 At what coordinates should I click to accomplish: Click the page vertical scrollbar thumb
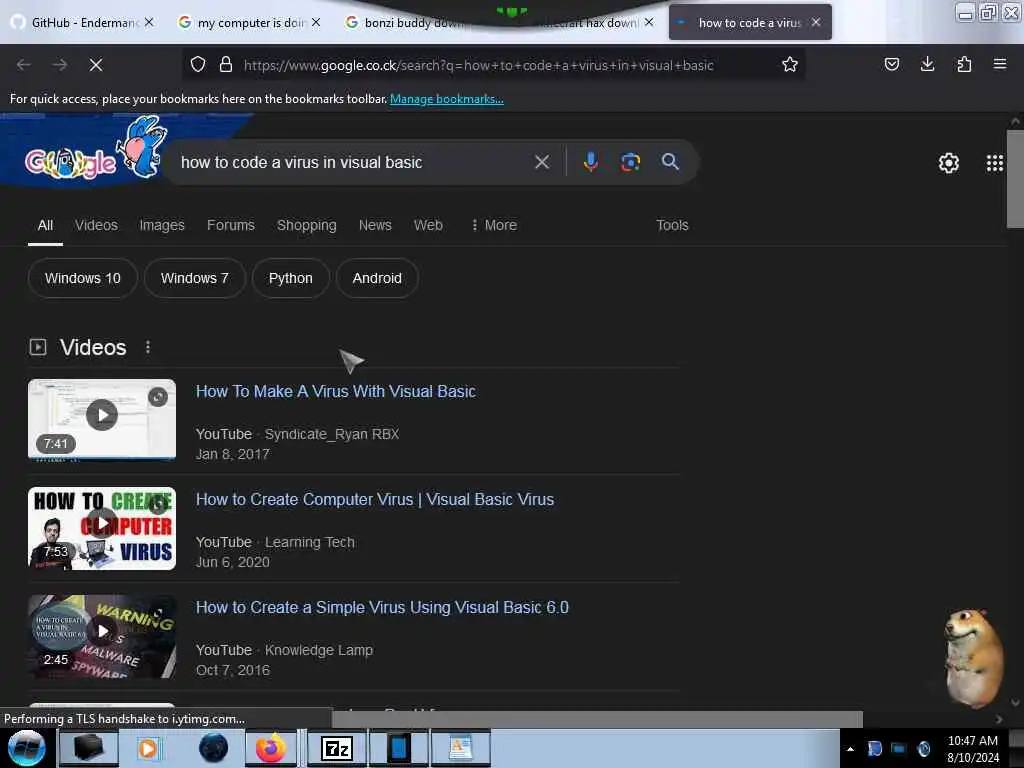pos(1015,179)
